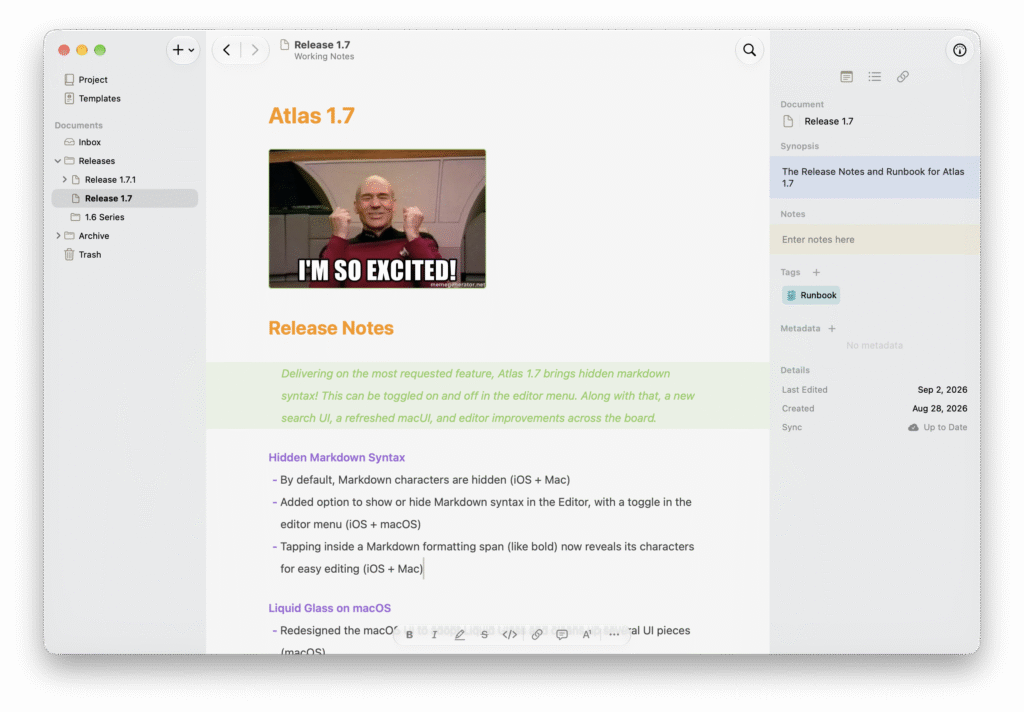1024x712 pixels.
Task: Click the Release Notes heading
Action: (331, 328)
